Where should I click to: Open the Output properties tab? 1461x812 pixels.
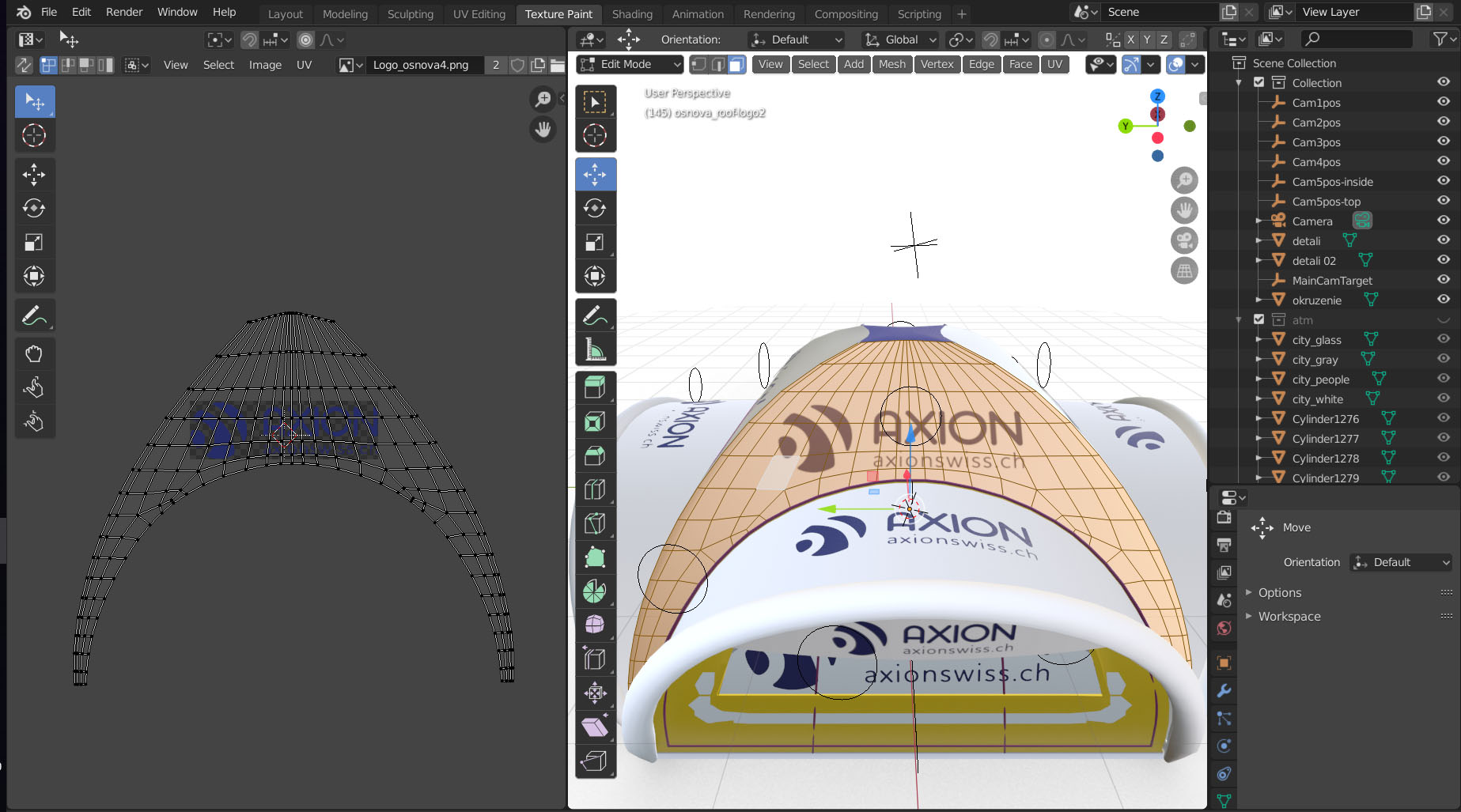pos(1224,545)
